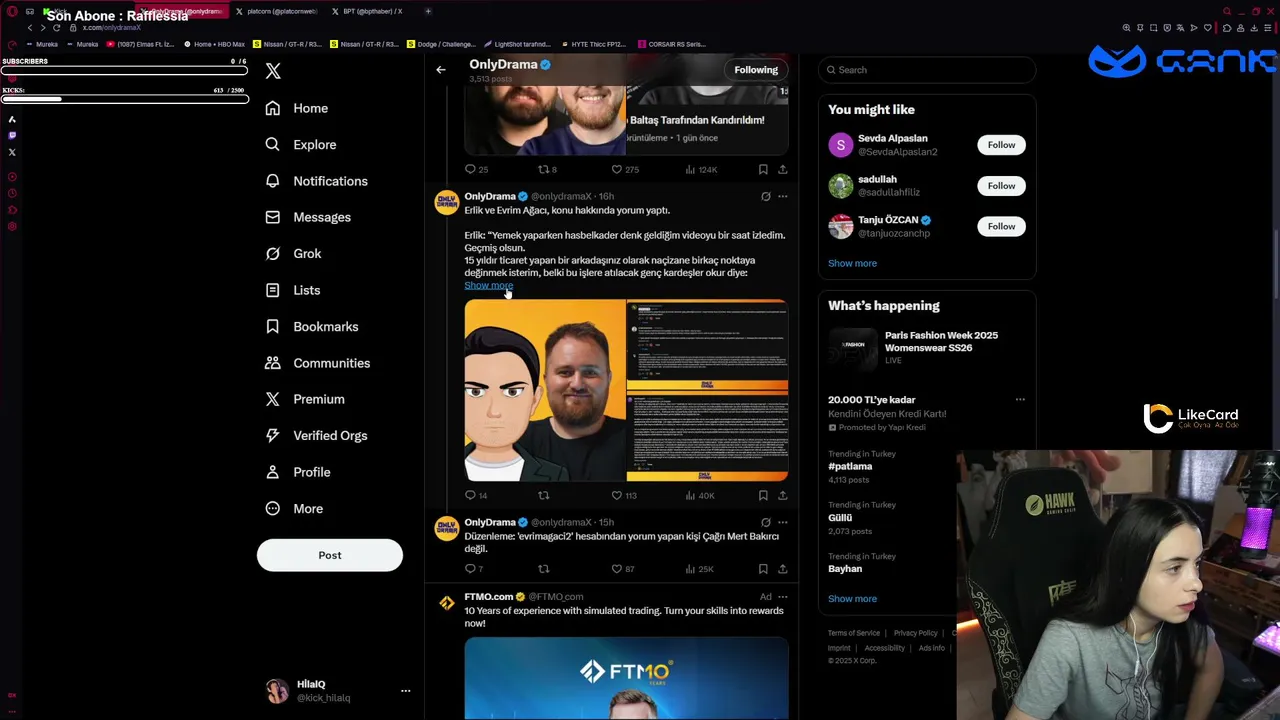Open the Bayhan trending topic
The width and height of the screenshot is (1280, 720).
(845, 569)
